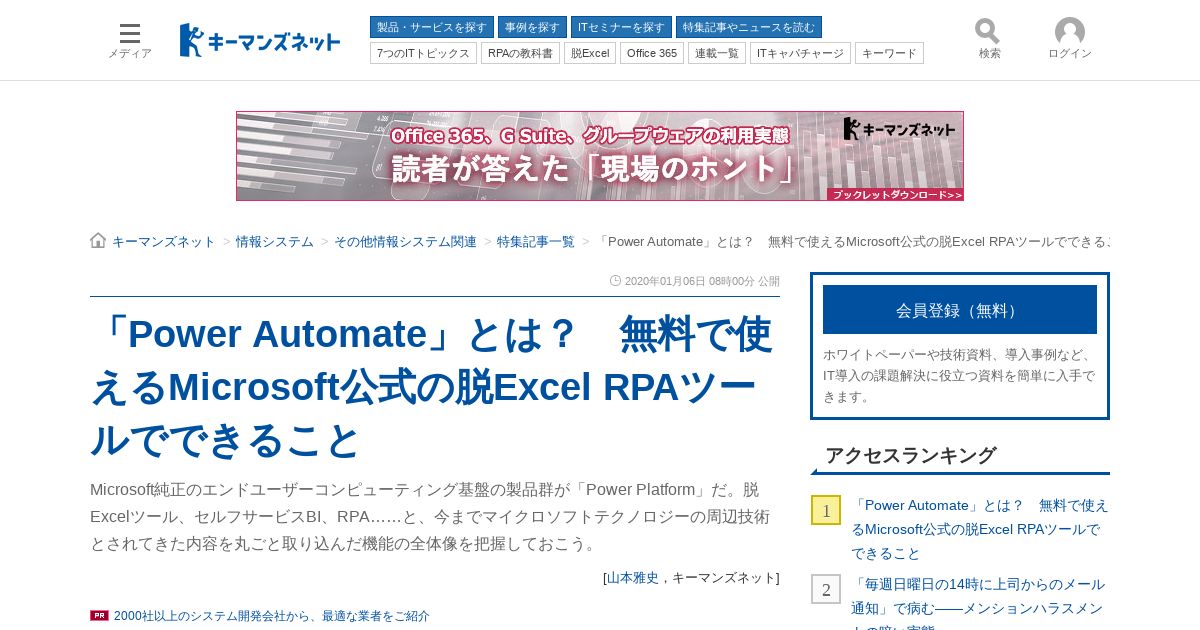Click the ホワイトペーパーや技術資料 description text

(x=959, y=375)
